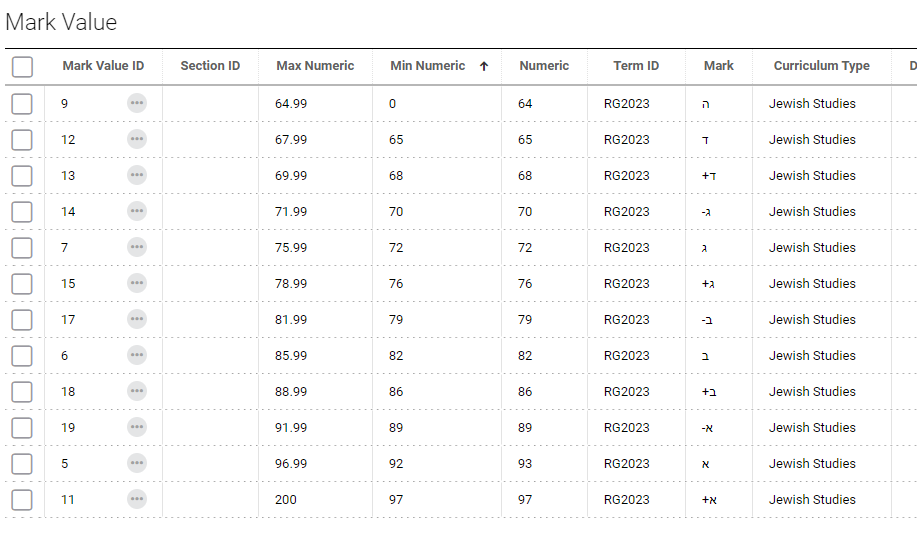
Task: Click the Curriculum Type column header
Action: pos(822,66)
